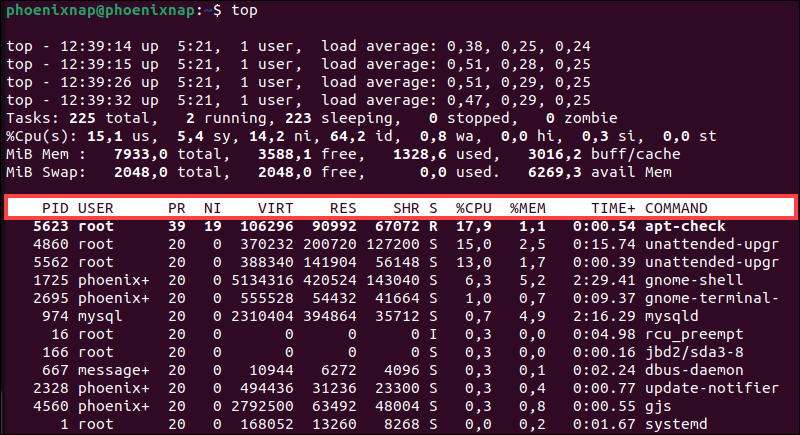Select the jbd2/sda3-8 command
This screenshot has height=435, width=800.
pyautogui.click(x=694, y=352)
